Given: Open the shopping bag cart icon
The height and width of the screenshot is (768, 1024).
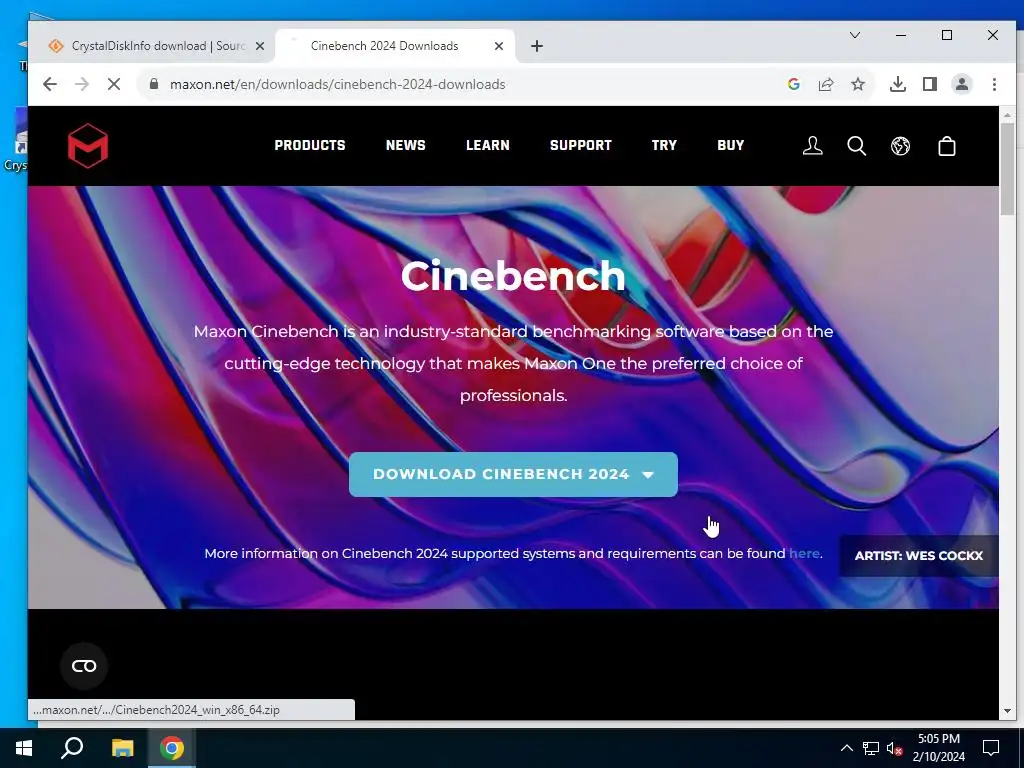Looking at the screenshot, I should (947, 146).
